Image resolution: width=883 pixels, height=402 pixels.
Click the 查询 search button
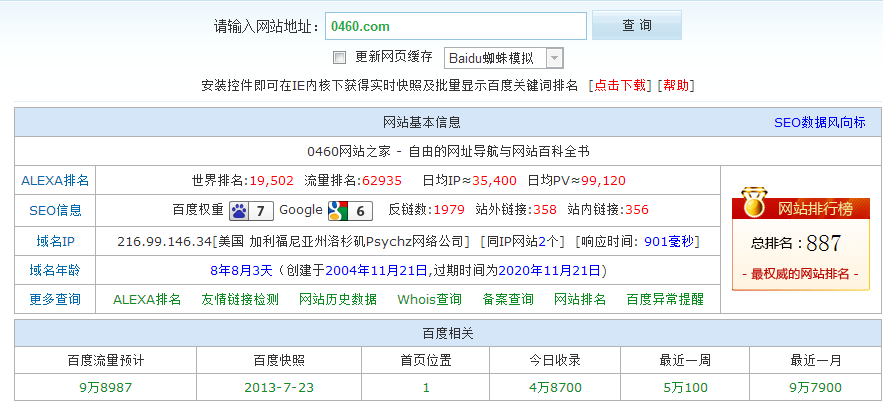(x=636, y=26)
